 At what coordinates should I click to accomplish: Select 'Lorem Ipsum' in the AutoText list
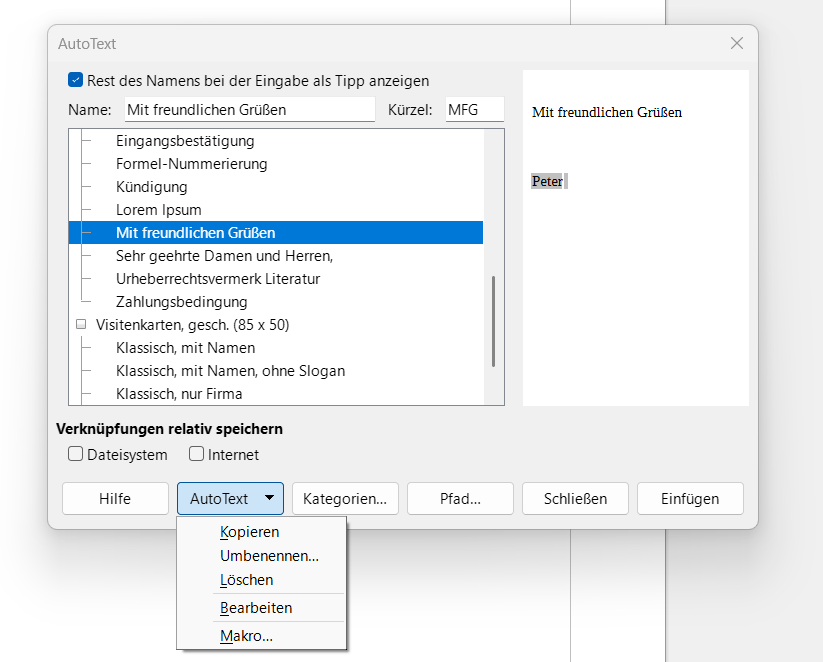pyautogui.click(x=159, y=210)
